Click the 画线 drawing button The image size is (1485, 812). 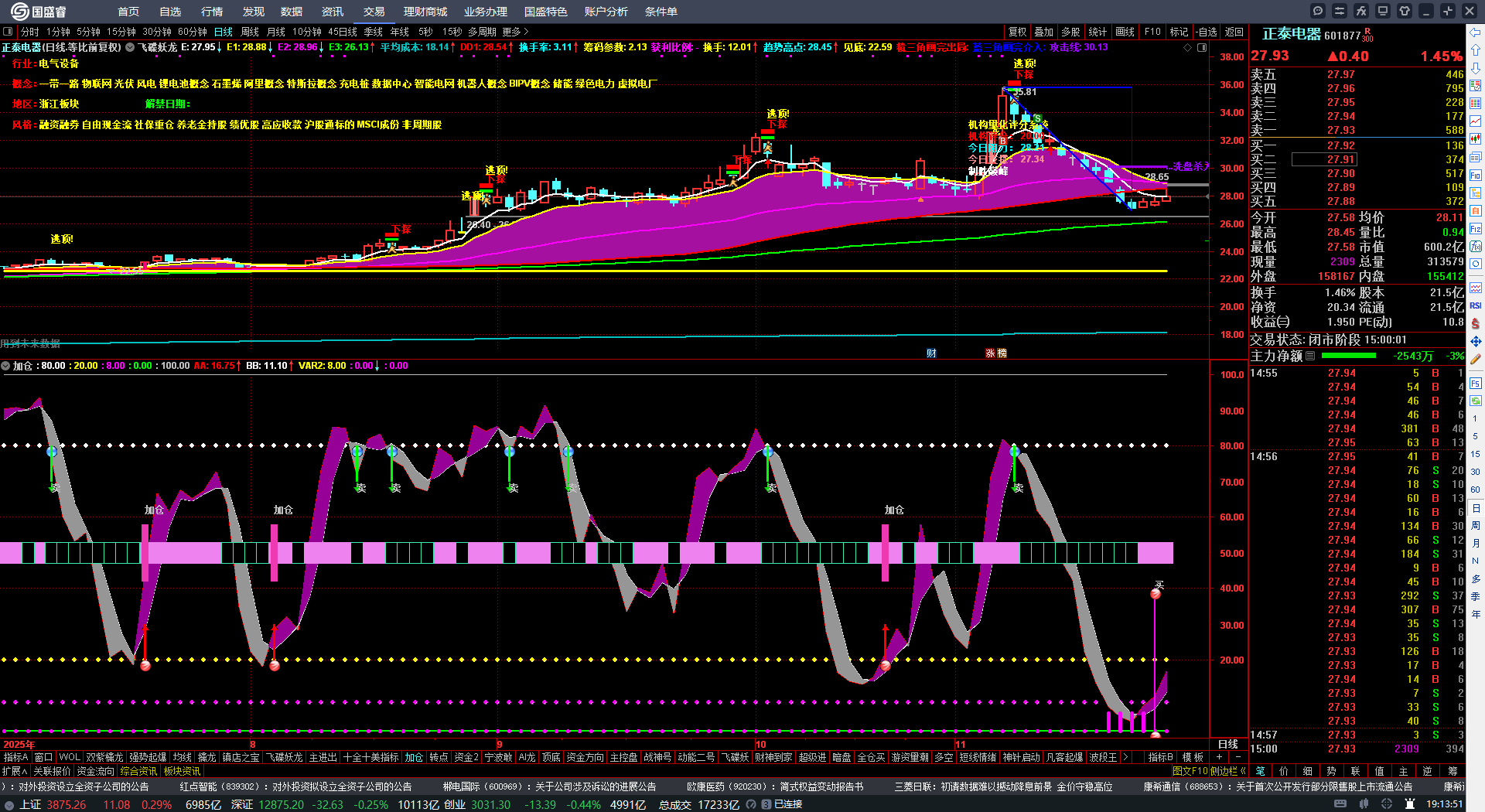(x=1125, y=32)
